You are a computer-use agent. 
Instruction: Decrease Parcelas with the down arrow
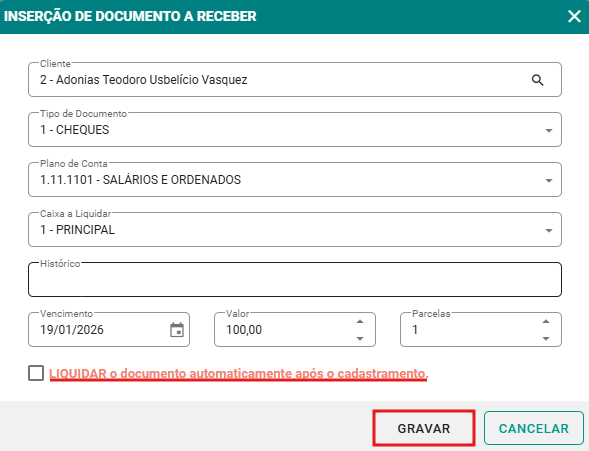(546, 338)
